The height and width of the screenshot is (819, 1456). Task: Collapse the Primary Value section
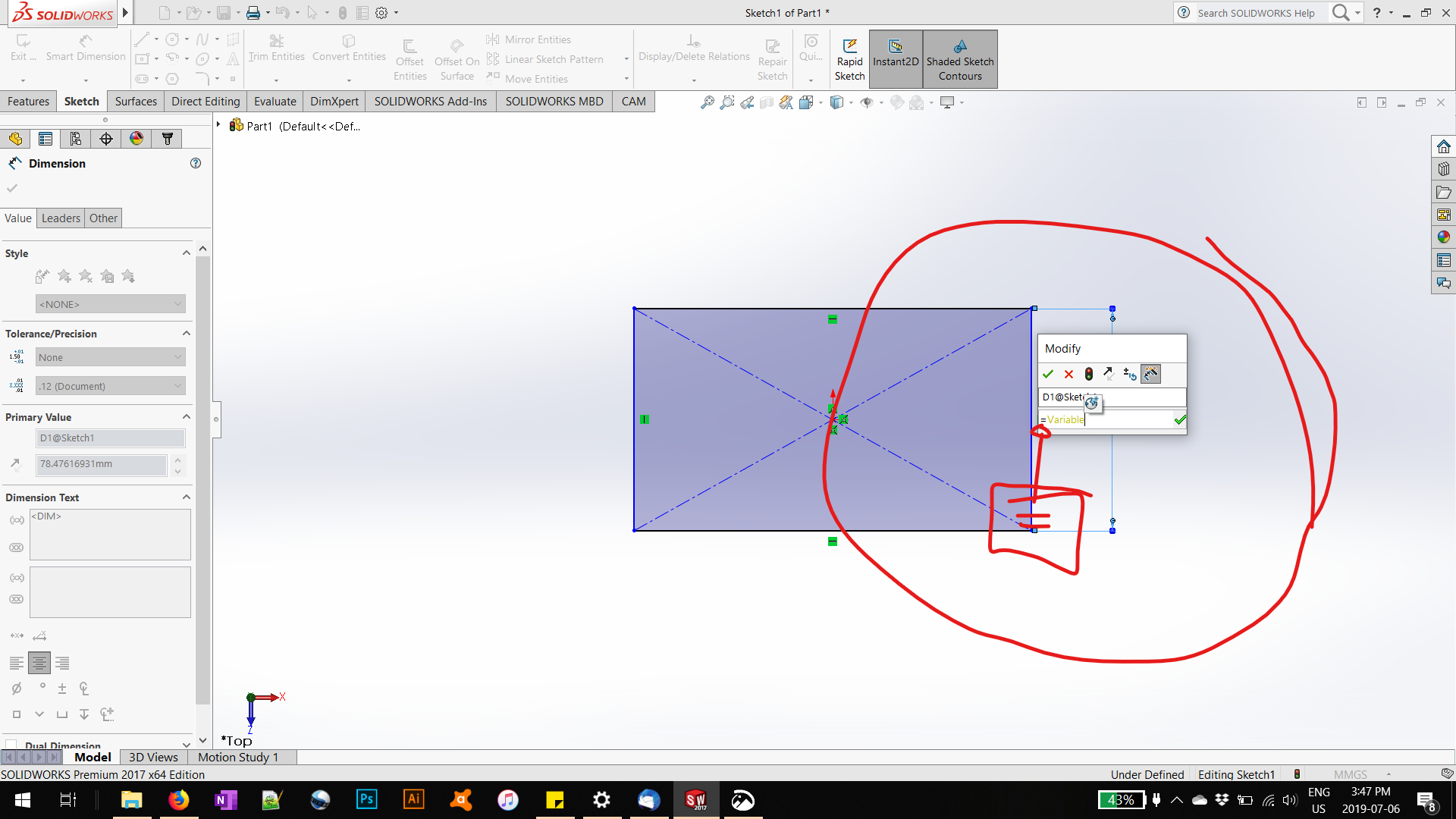pyautogui.click(x=186, y=416)
